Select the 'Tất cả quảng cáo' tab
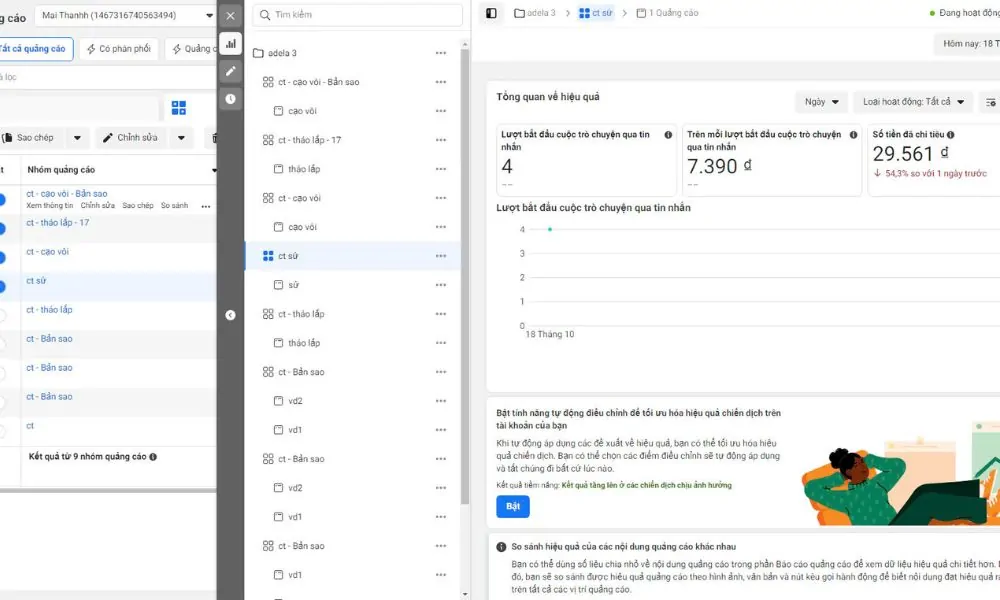This screenshot has height=600, width=1000. [33, 48]
